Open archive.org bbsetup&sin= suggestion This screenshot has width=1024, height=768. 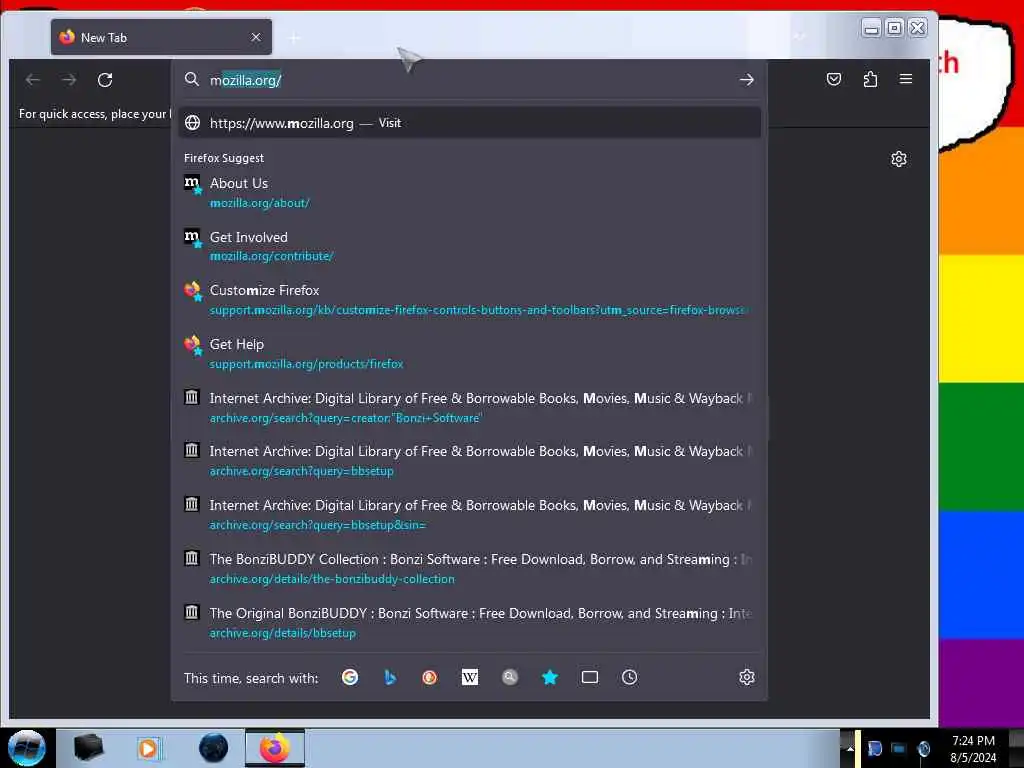pyautogui.click(x=470, y=515)
